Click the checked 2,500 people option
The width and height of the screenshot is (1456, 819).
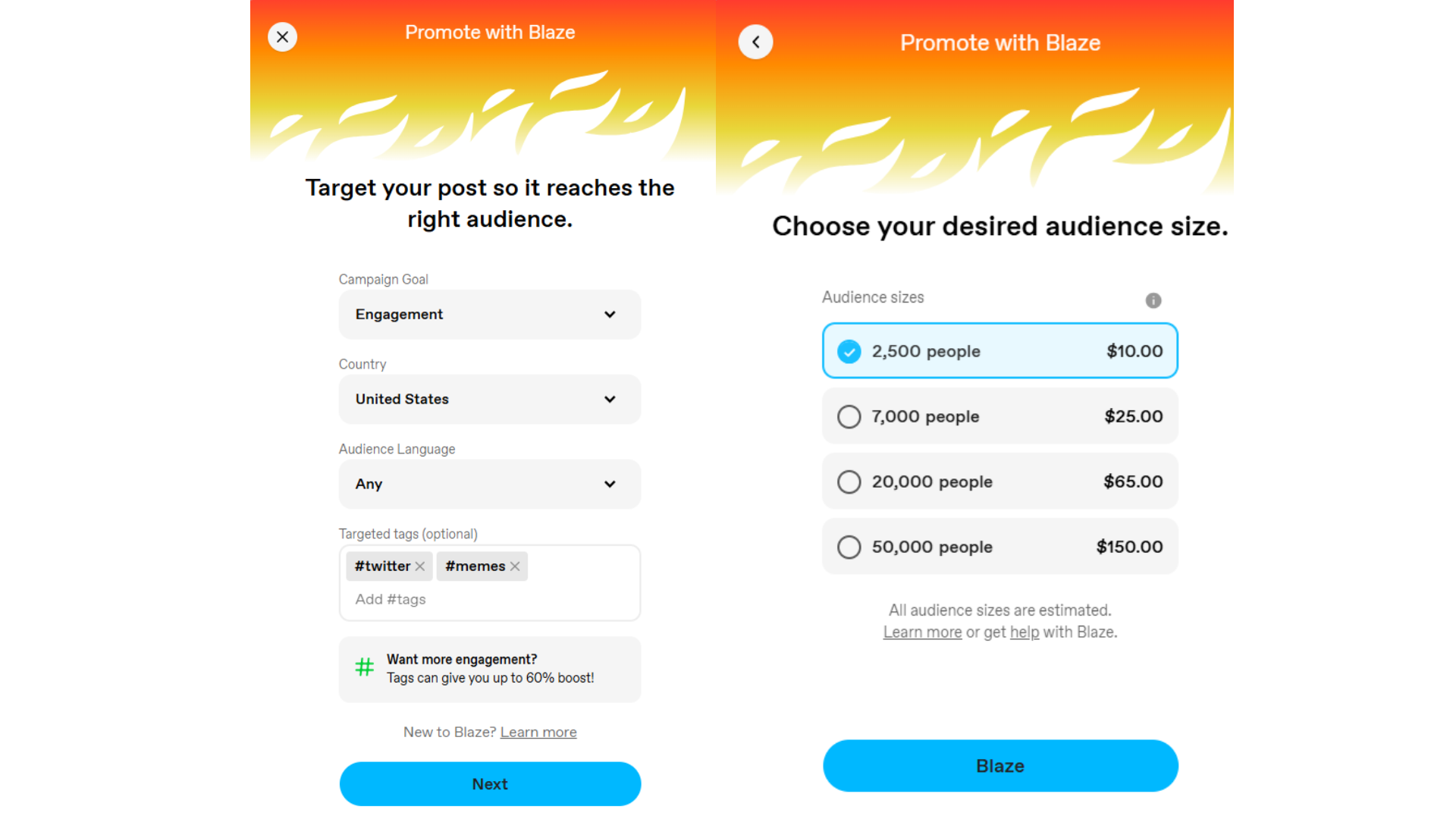(x=999, y=350)
